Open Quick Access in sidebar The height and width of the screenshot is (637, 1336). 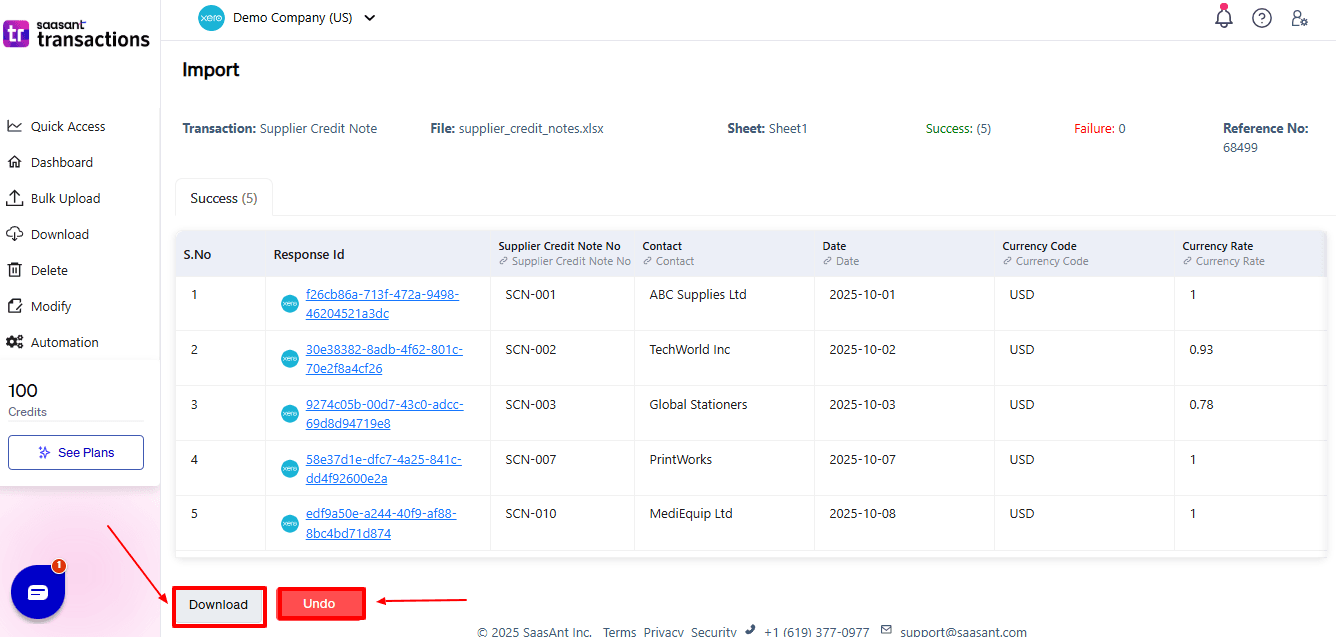pos(67,127)
